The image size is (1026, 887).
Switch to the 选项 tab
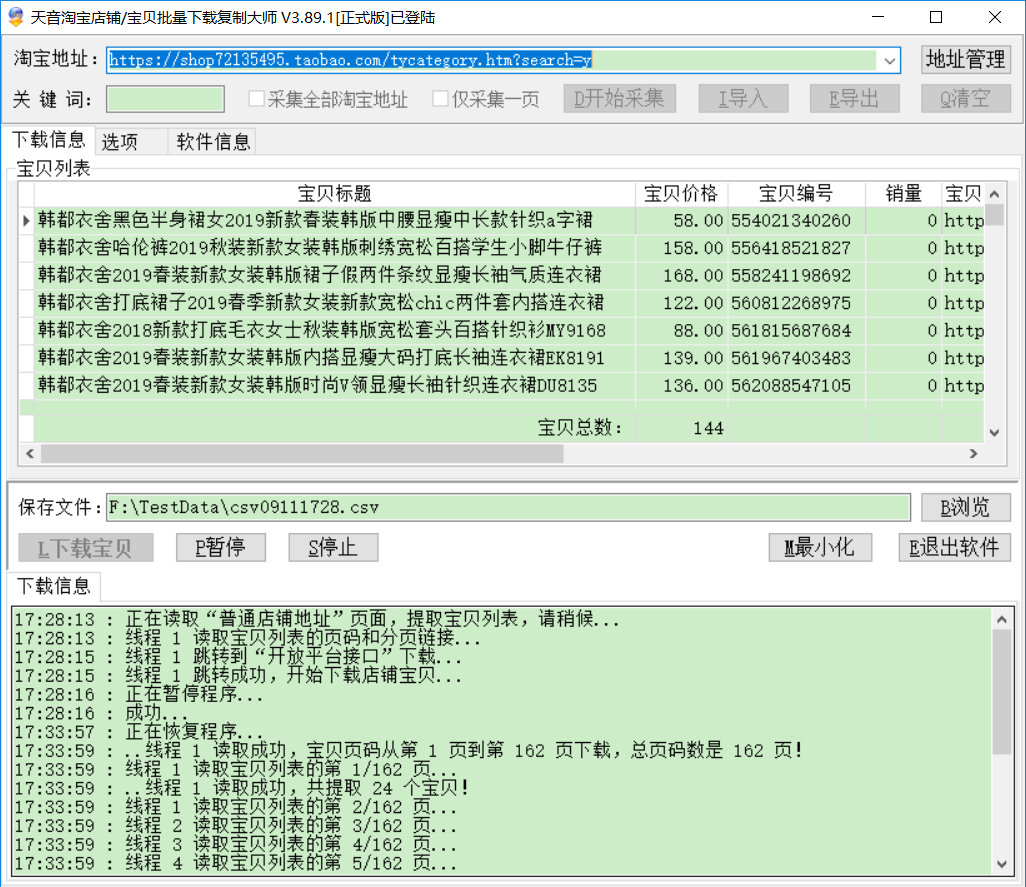[120, 142]
